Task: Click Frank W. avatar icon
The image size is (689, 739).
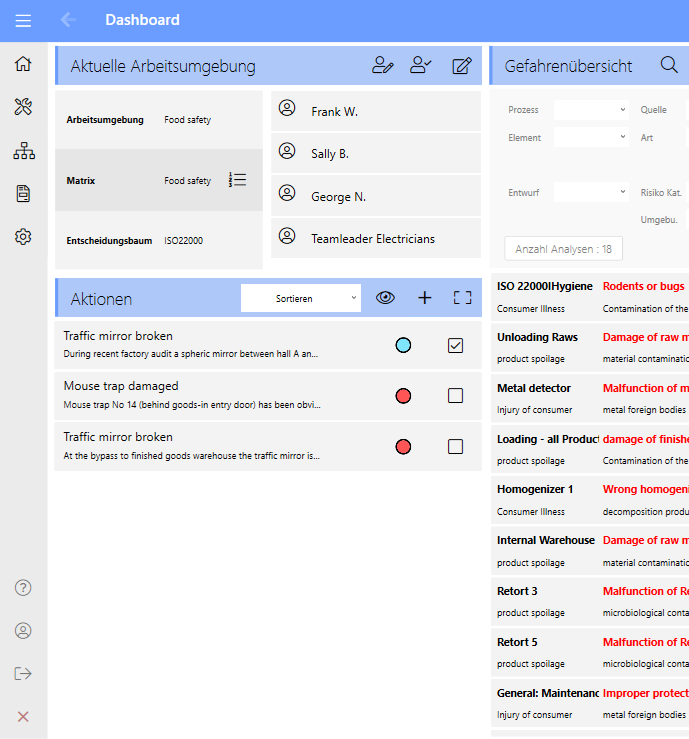Action: pyautogui.click(x=287, y=108)
